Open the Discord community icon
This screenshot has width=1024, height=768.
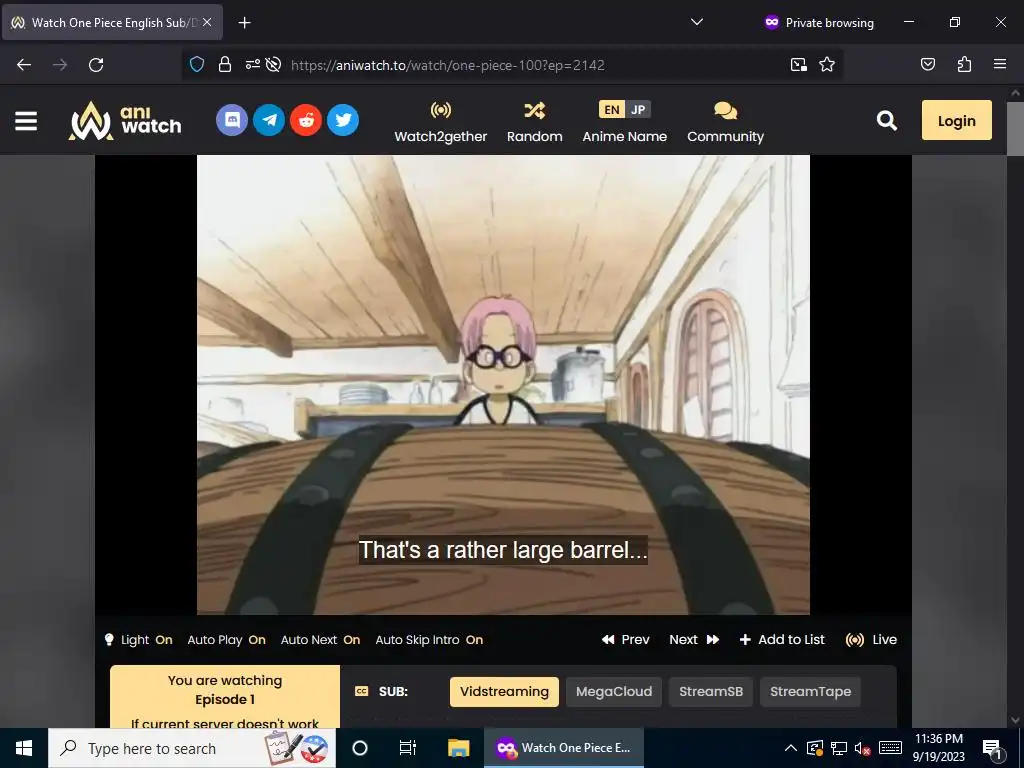[232, 120]
